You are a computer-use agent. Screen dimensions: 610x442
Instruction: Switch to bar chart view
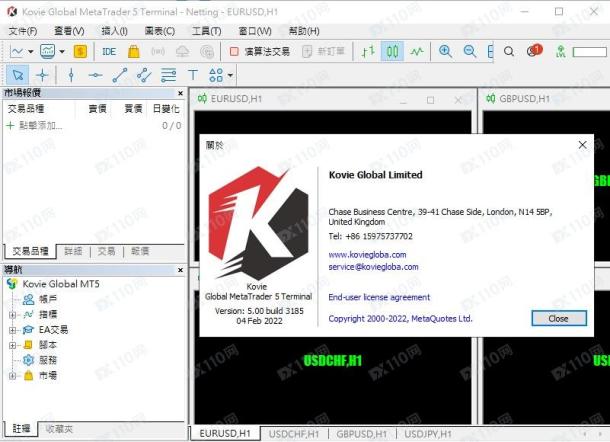(x=368, y=51)
